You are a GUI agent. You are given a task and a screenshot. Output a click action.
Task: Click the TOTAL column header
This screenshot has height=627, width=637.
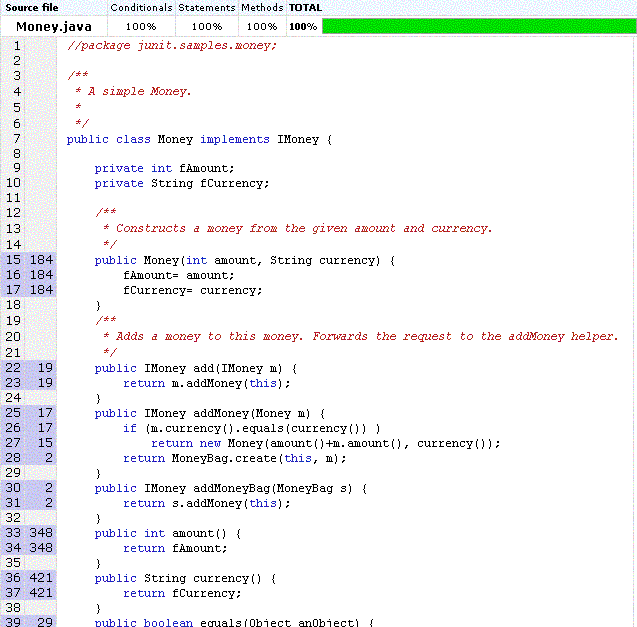pos(305,8)
